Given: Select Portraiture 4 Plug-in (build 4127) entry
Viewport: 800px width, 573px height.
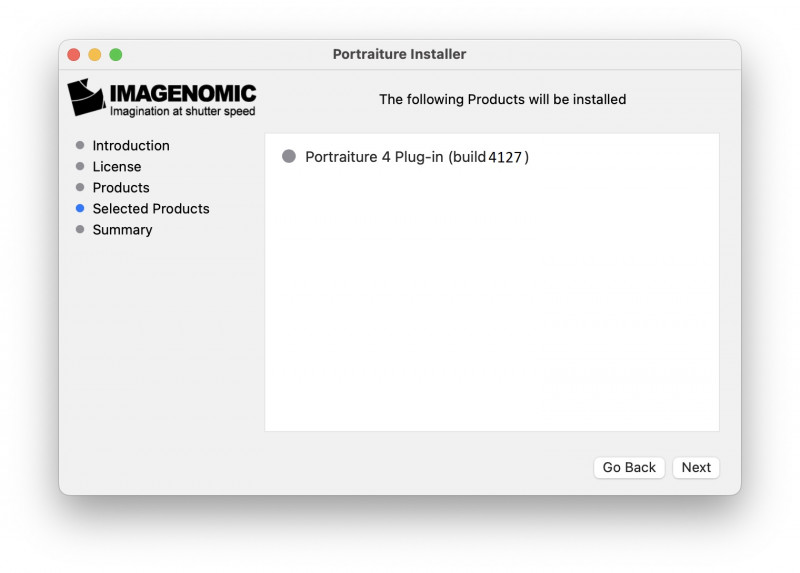Looking at the screenshot, I should click(x=416, y=157).
